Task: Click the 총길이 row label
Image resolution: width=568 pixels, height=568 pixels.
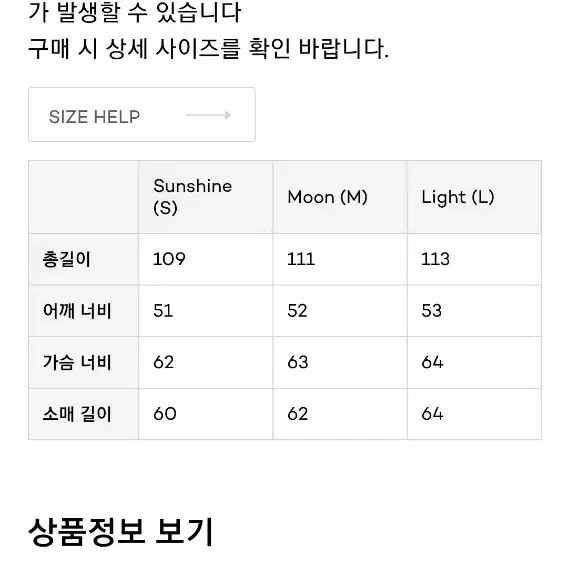Action: pyautogui.click(x=83, y=259)
